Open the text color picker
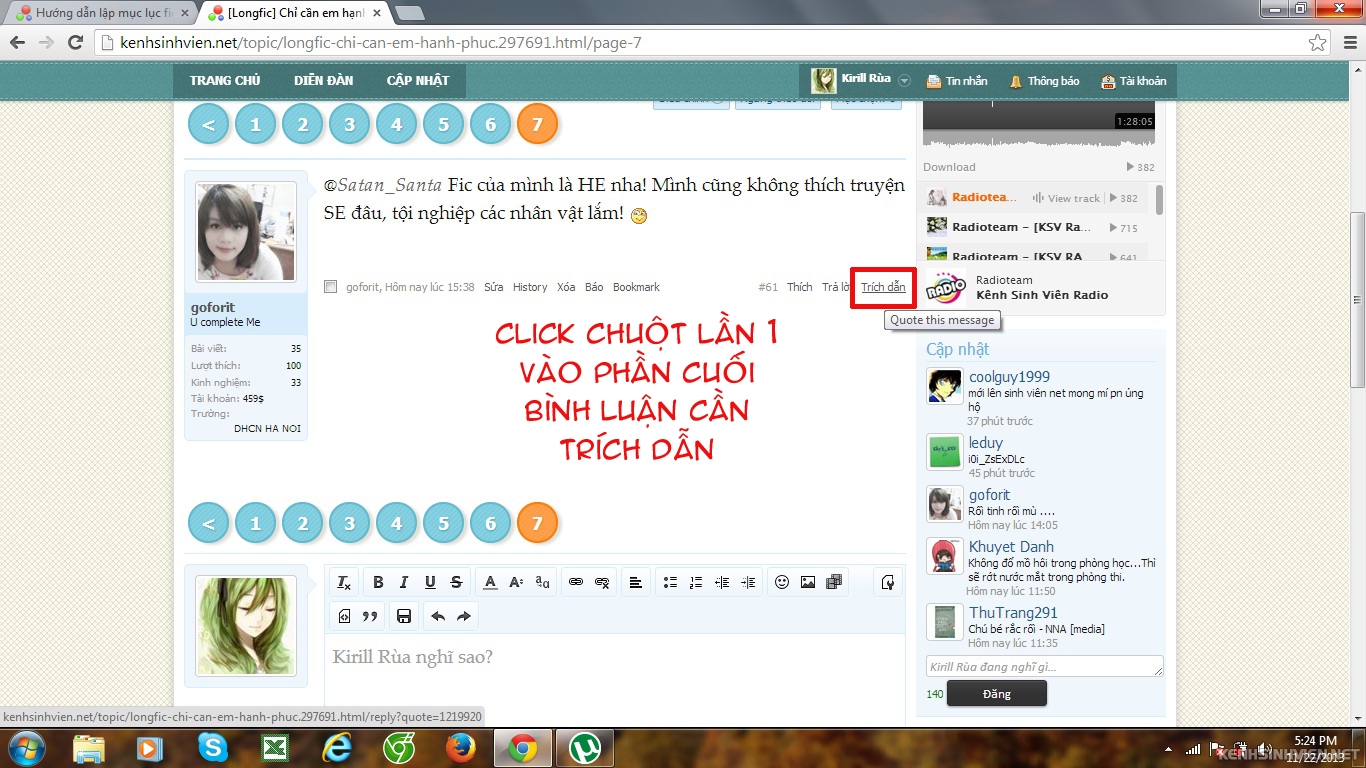 coord(490,582)
